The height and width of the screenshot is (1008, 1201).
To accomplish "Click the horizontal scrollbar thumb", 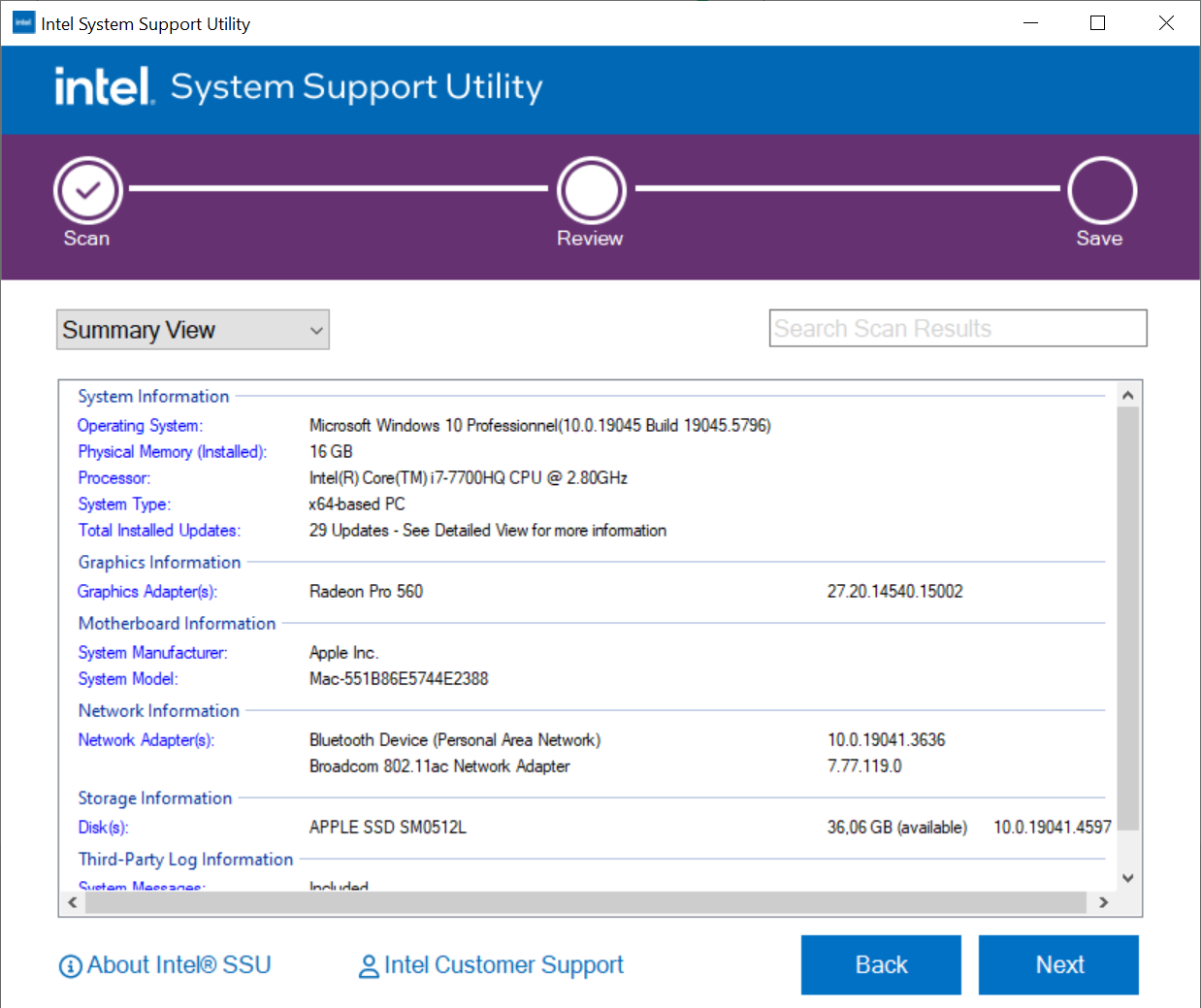I will [585, 902].
